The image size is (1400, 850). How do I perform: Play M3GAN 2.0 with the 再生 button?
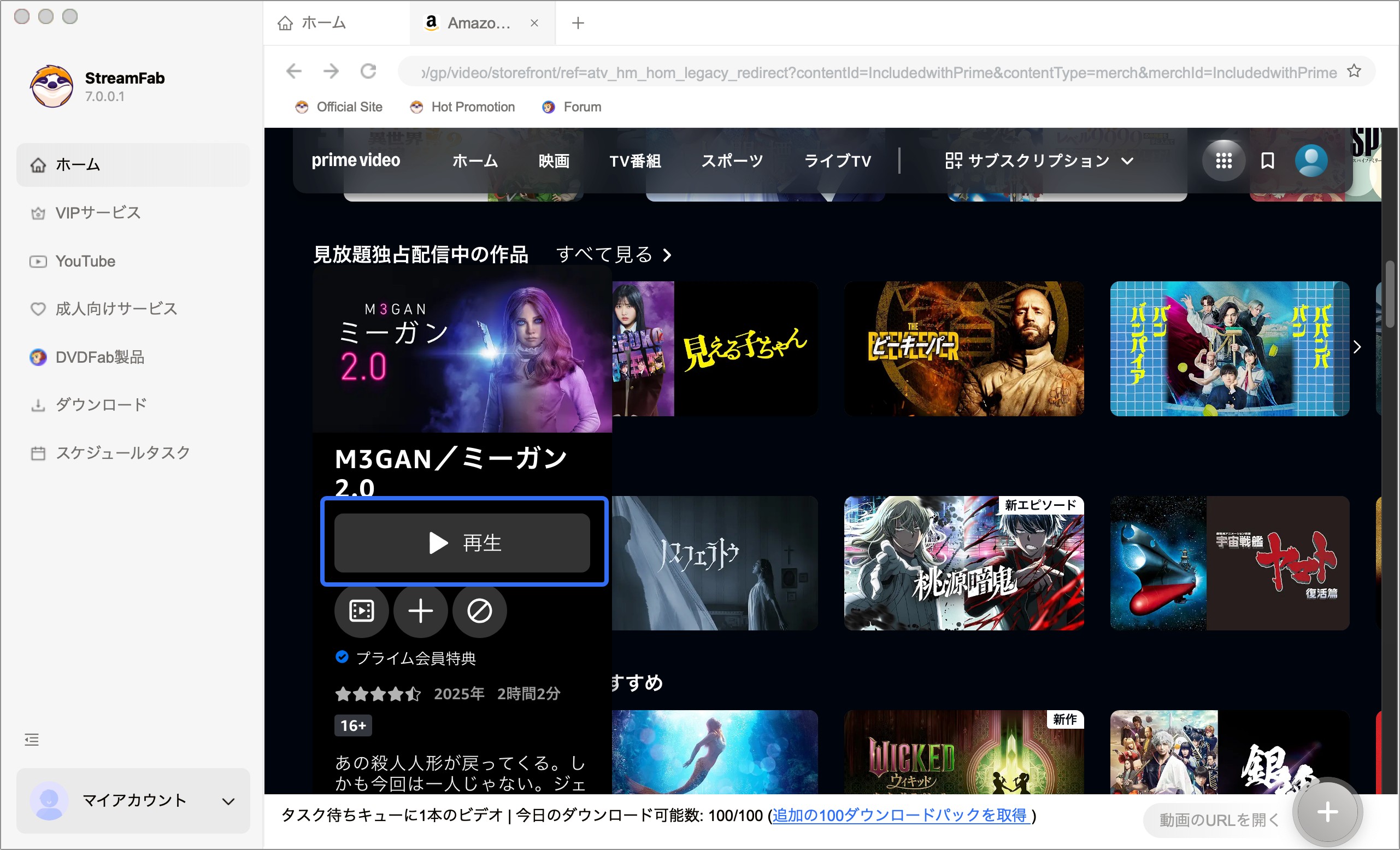(463, 542)
